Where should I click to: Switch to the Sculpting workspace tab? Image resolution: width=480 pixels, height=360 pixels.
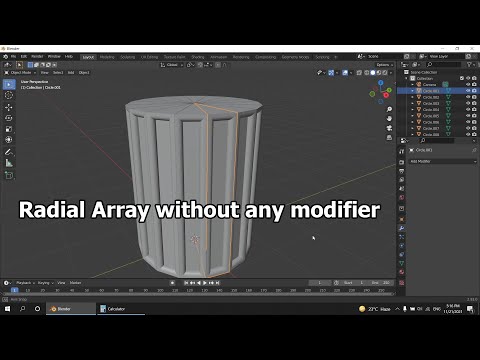click(x=128, y=57)
